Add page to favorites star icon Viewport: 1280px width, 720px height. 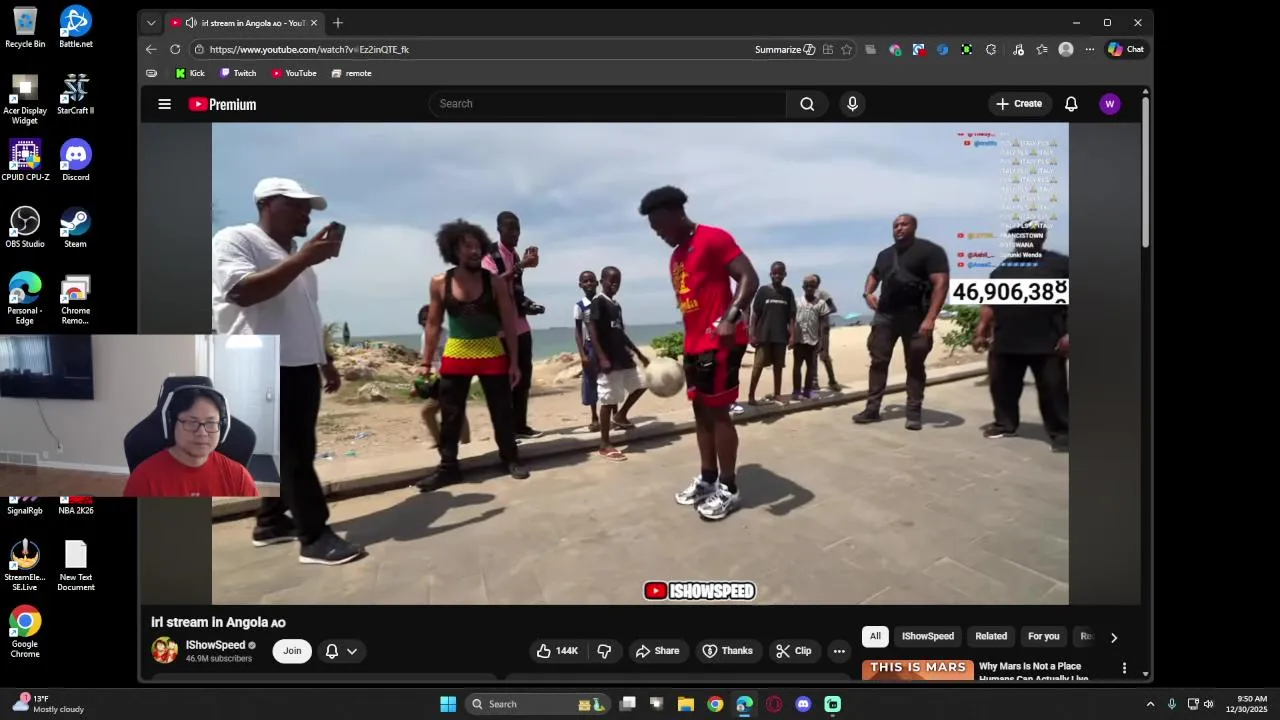[x=846, y=49]
